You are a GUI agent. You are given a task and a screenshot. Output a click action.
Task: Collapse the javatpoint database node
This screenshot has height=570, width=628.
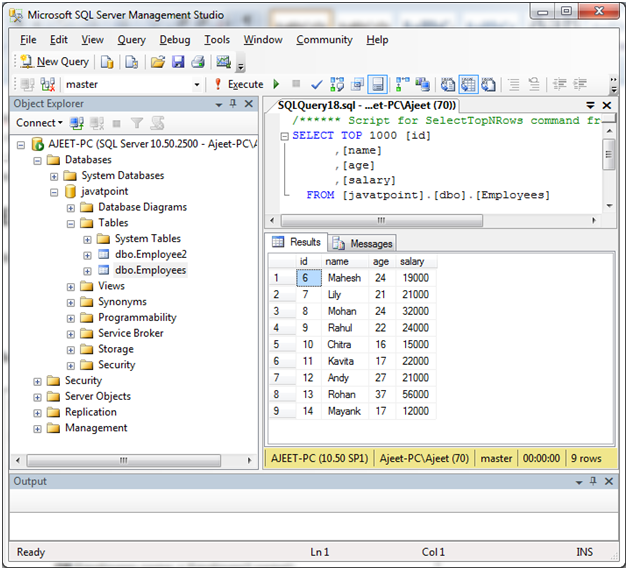[54, 192]
